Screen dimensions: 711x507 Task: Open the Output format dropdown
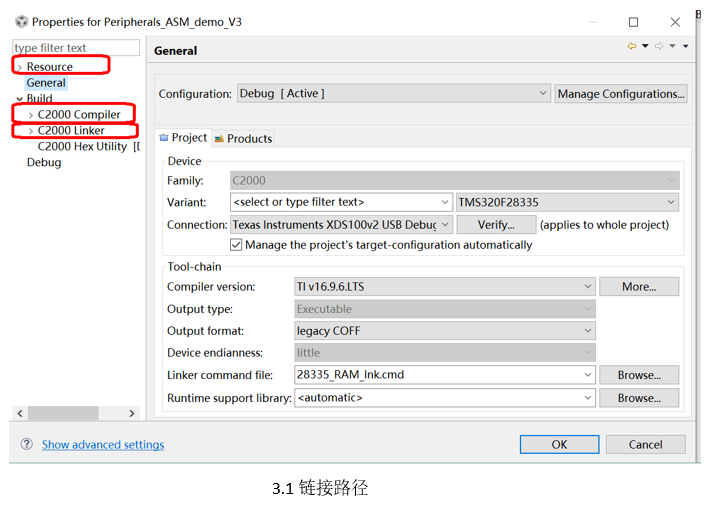pos(444,331)
